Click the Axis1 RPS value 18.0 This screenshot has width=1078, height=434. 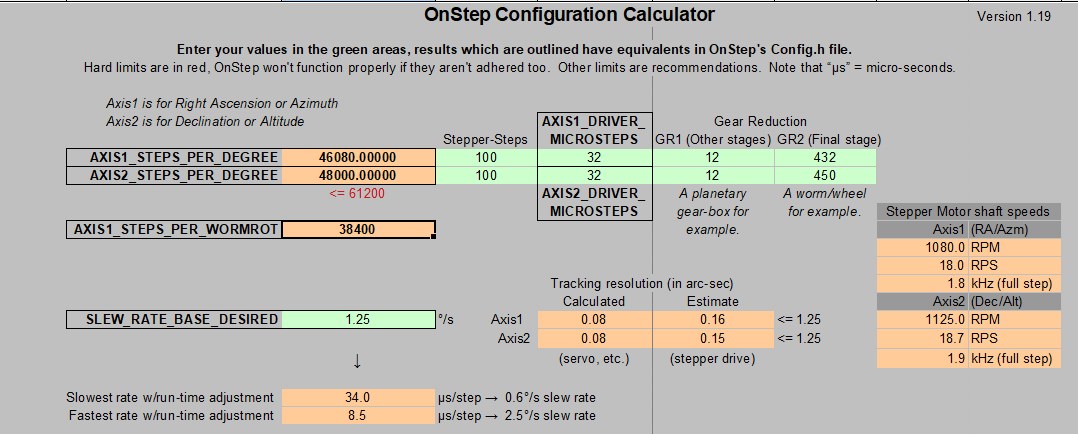(x=923, y=265)
